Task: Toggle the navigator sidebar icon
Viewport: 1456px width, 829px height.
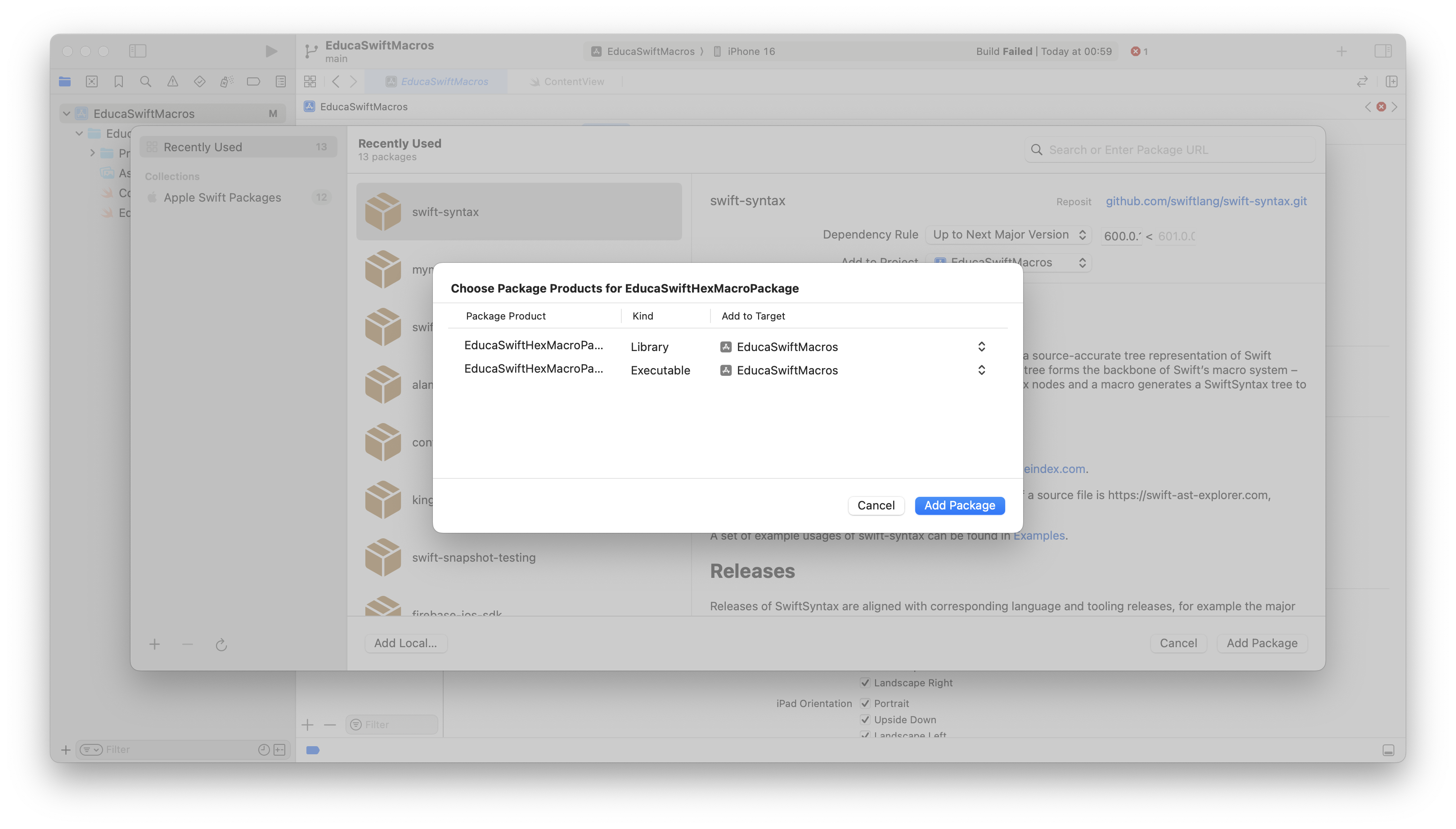Action: pyautogui.click(x=138, y=51)
